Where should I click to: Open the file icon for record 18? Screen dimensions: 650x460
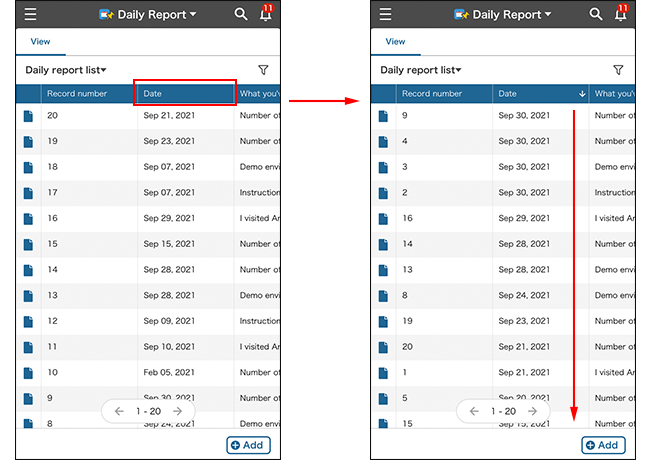[28, 167]
